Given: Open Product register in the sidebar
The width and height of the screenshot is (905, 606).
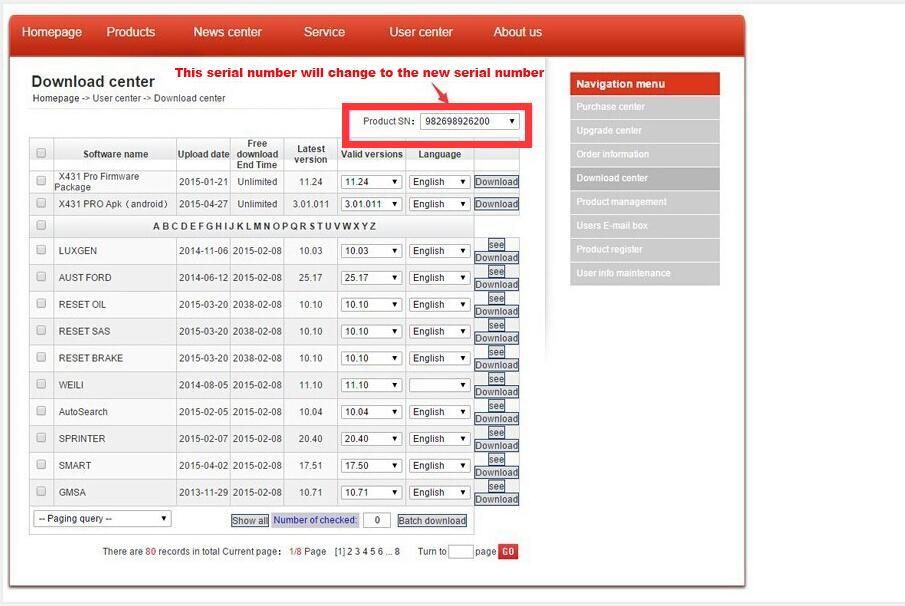Looking at the screenshot, I should tap(609, 250).
